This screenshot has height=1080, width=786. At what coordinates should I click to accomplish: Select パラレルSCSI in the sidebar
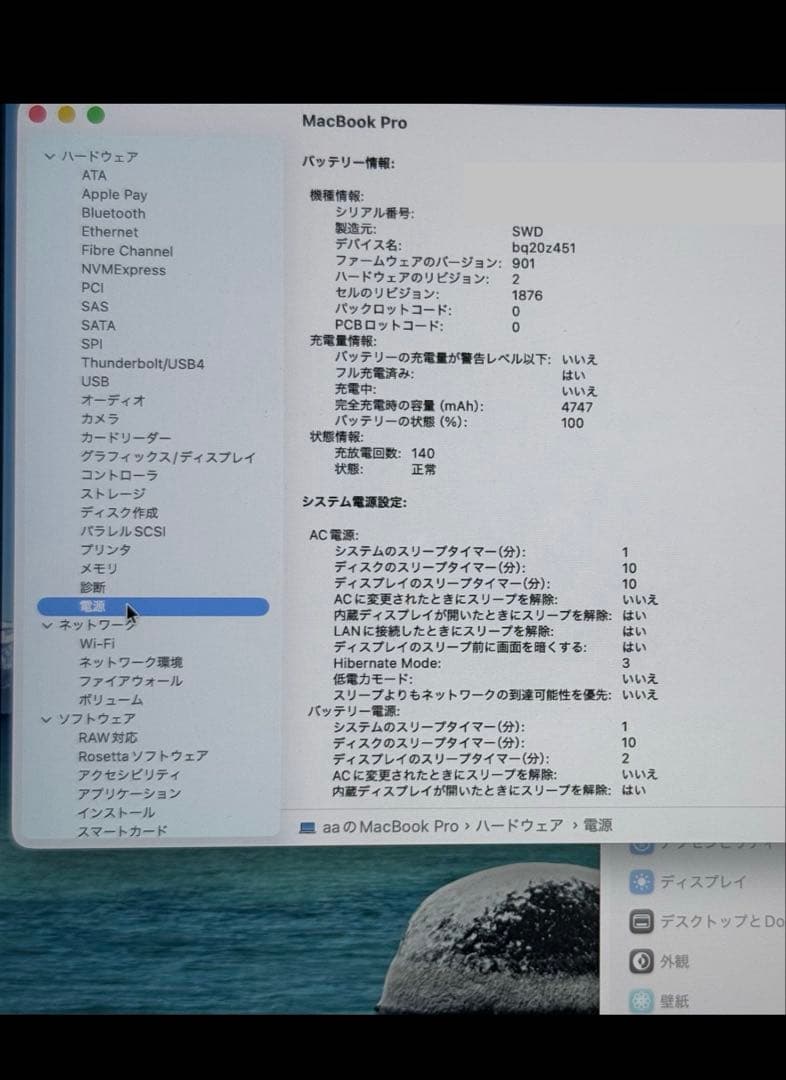click(x=123, y=531)
